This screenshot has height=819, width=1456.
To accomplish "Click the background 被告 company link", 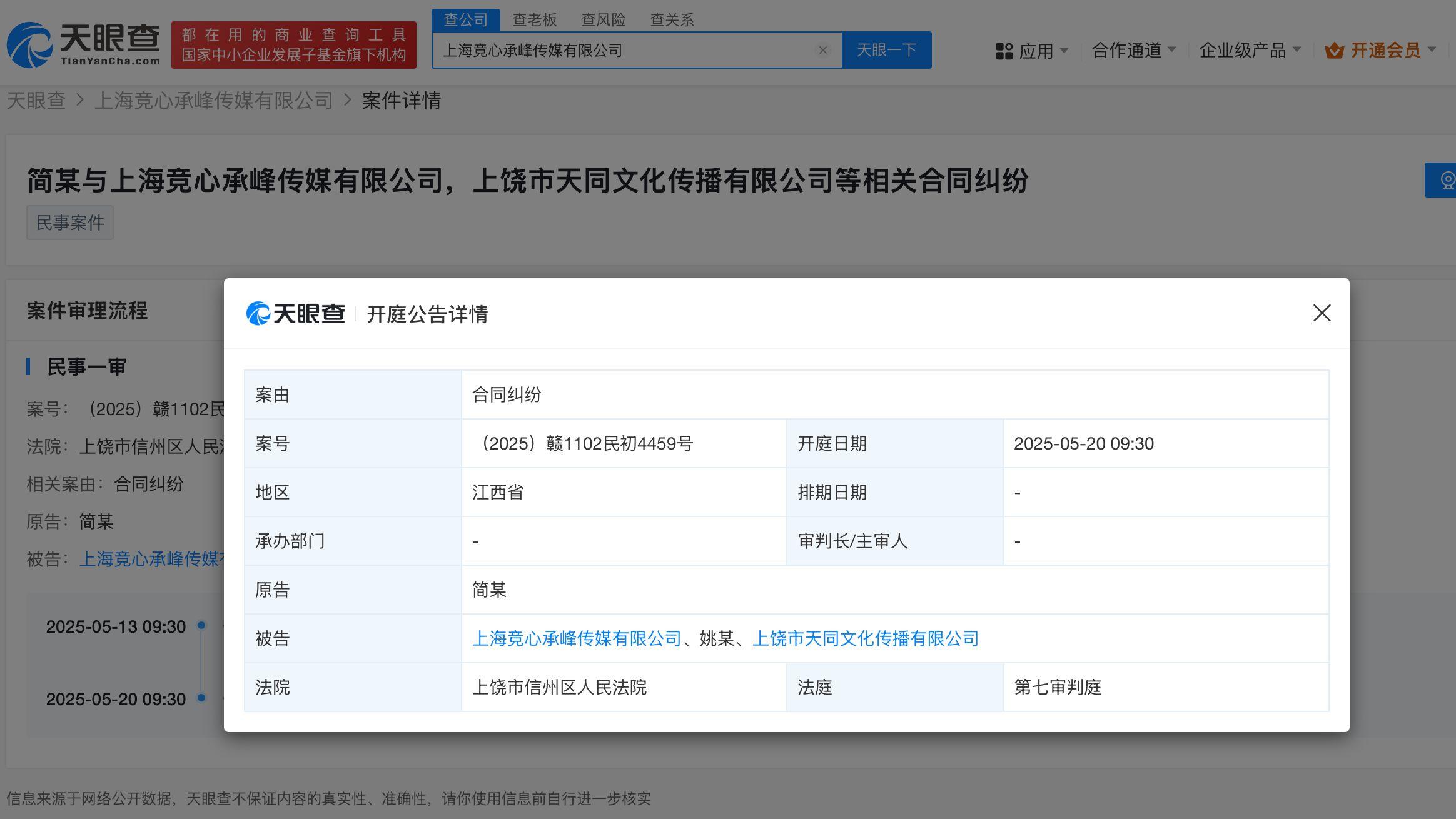I will [151, 559].
